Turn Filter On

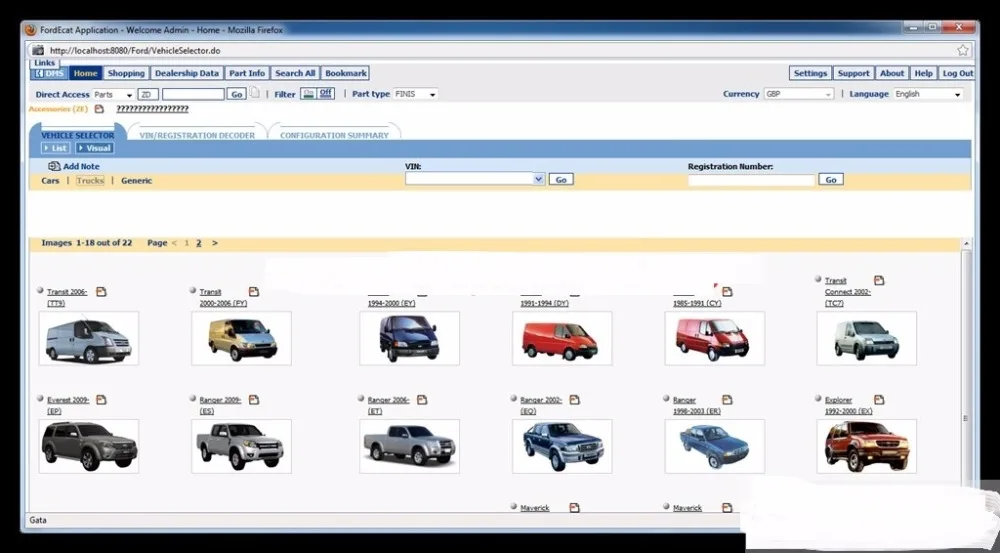pos(309,94)
